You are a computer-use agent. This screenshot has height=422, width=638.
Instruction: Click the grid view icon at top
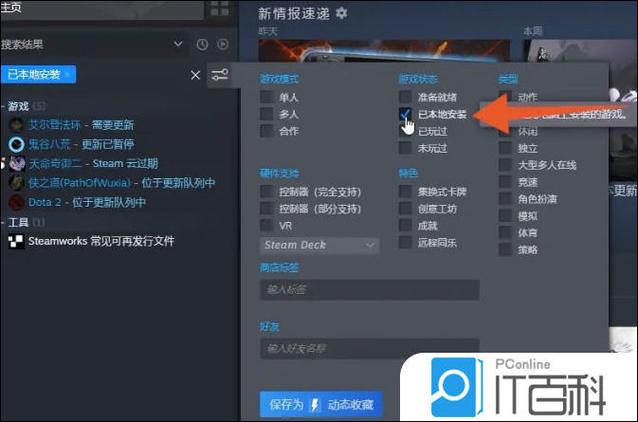(220, 8)
